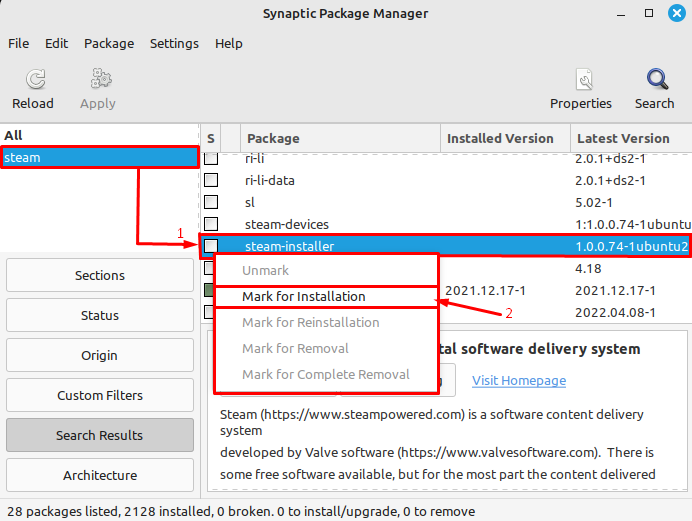Viewport: 692px width, 521px height.
Task: Select the 'steam' search result entry
Action: coord(100,157)
